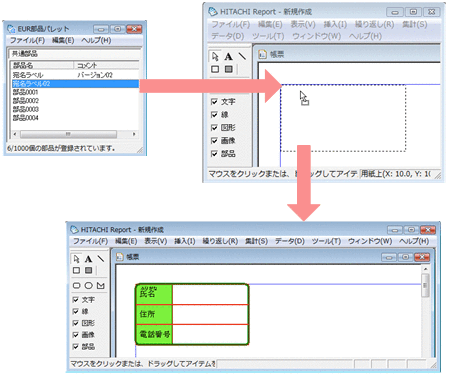The height and width of the screenshot is (376, 449).
Task: Click 帳票 document icon in upper Report window
Action: [x=263, y=54]
